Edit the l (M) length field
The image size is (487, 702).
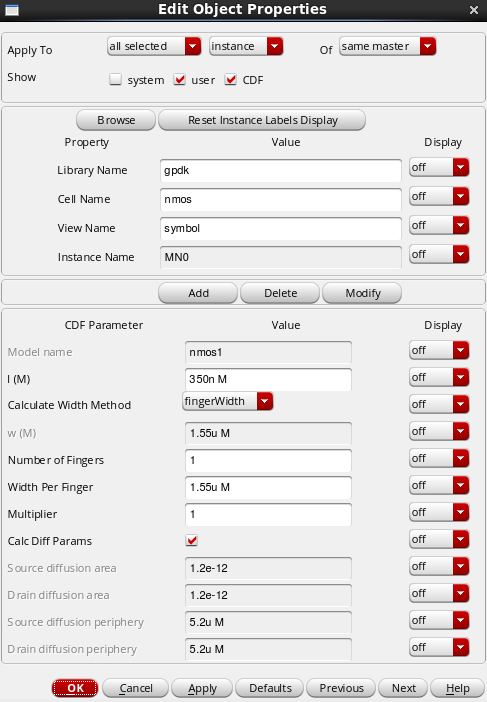click(x=268, y=379)
